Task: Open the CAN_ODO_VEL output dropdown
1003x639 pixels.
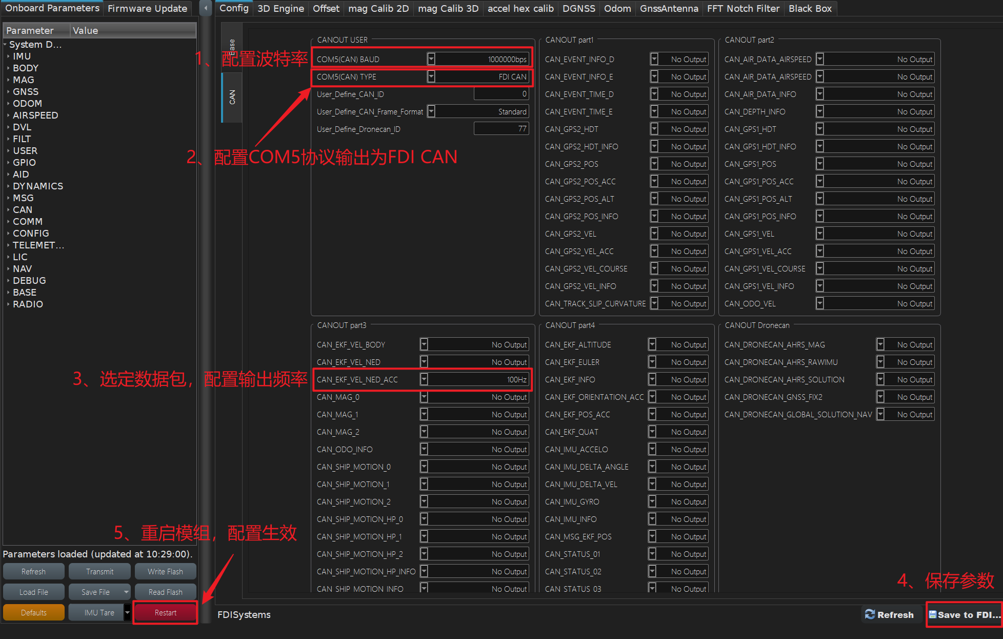Action: [820, 303]
